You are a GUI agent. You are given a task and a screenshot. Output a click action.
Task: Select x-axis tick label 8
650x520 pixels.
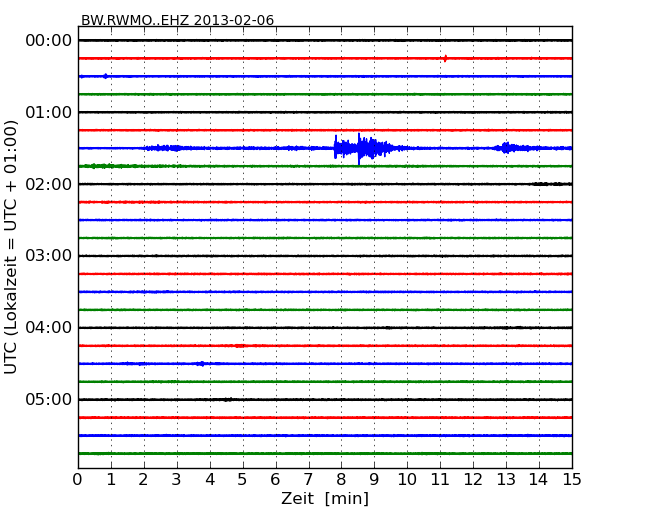[341, 480]
